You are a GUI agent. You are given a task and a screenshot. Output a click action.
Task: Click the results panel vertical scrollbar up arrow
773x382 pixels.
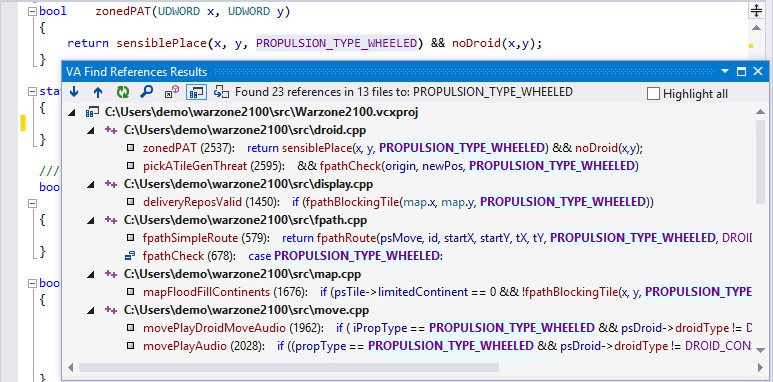tap(760, 112)
